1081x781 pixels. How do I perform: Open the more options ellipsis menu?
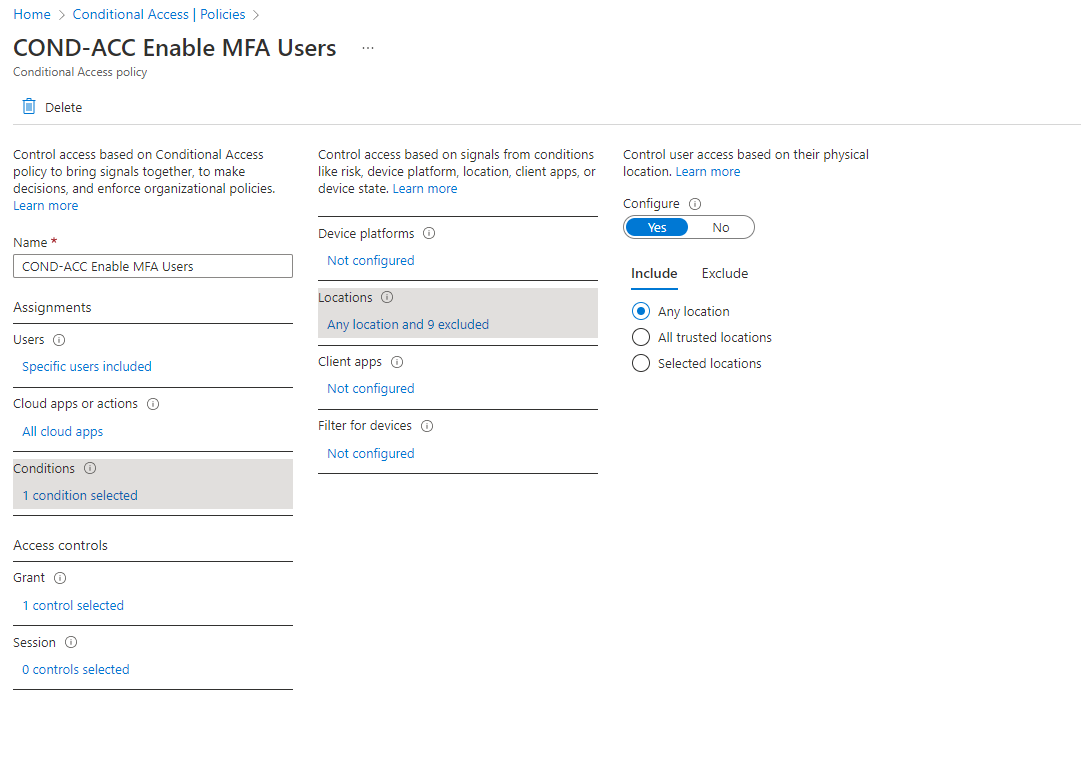368,48
